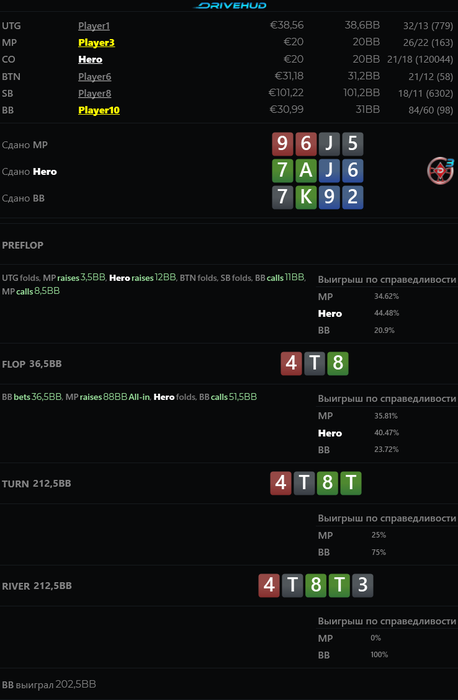Image resolution: width=458 pixels, height=700 pixels.
Task: Click Hero's green 7 hole card
Action: click(x=283, y=171)
